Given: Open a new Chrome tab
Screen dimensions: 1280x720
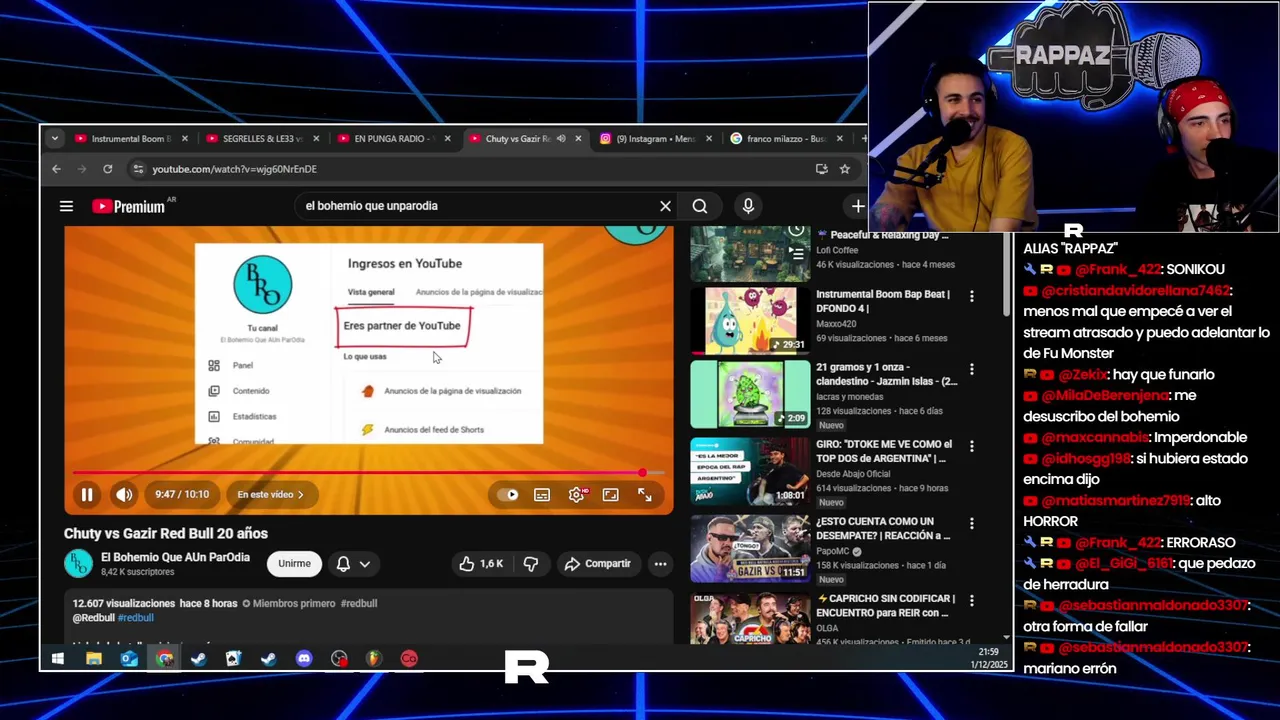Looking at the screenshot, I should click(864, 139).
